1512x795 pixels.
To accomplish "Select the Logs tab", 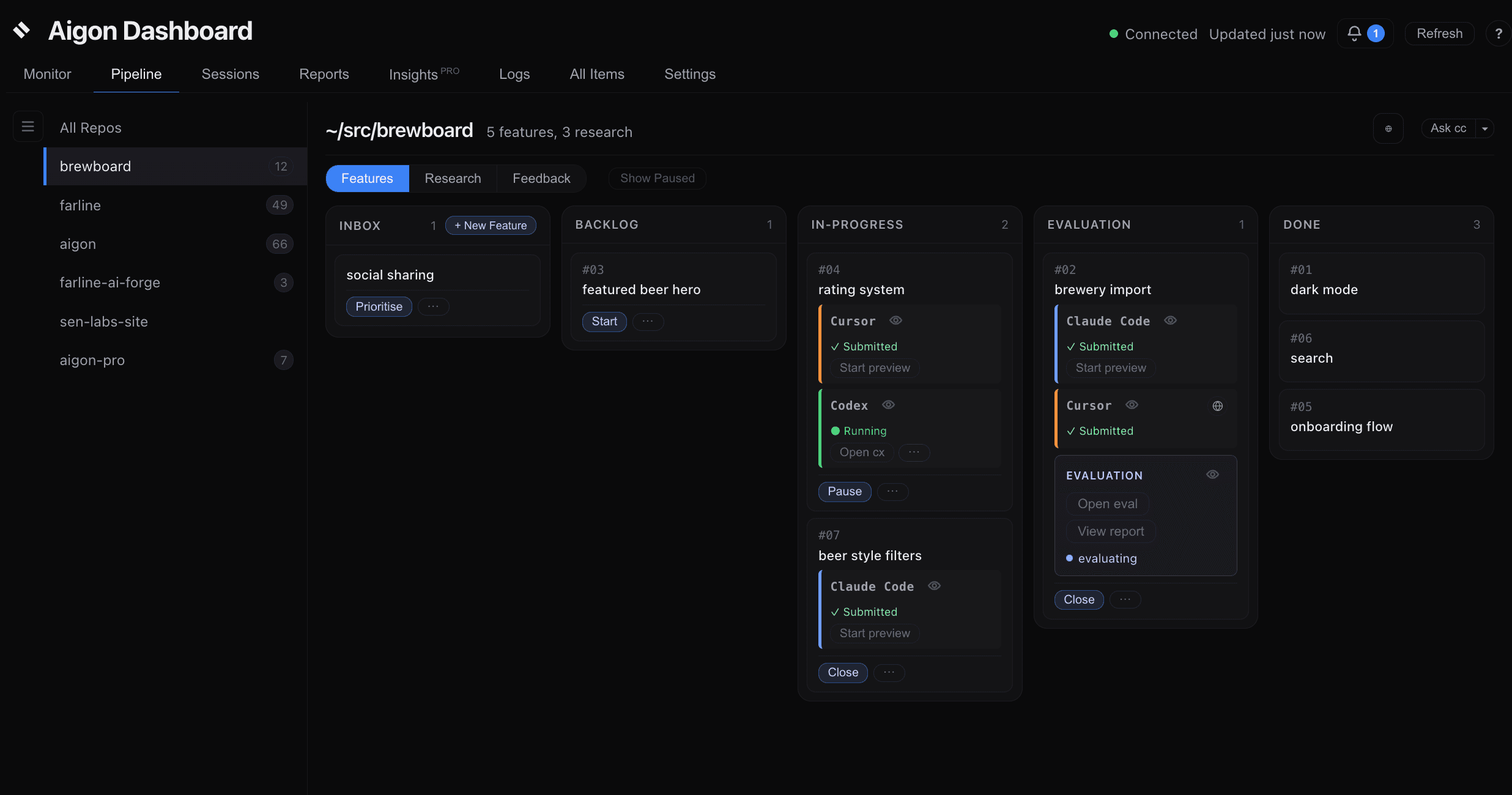I will (514, 74).
